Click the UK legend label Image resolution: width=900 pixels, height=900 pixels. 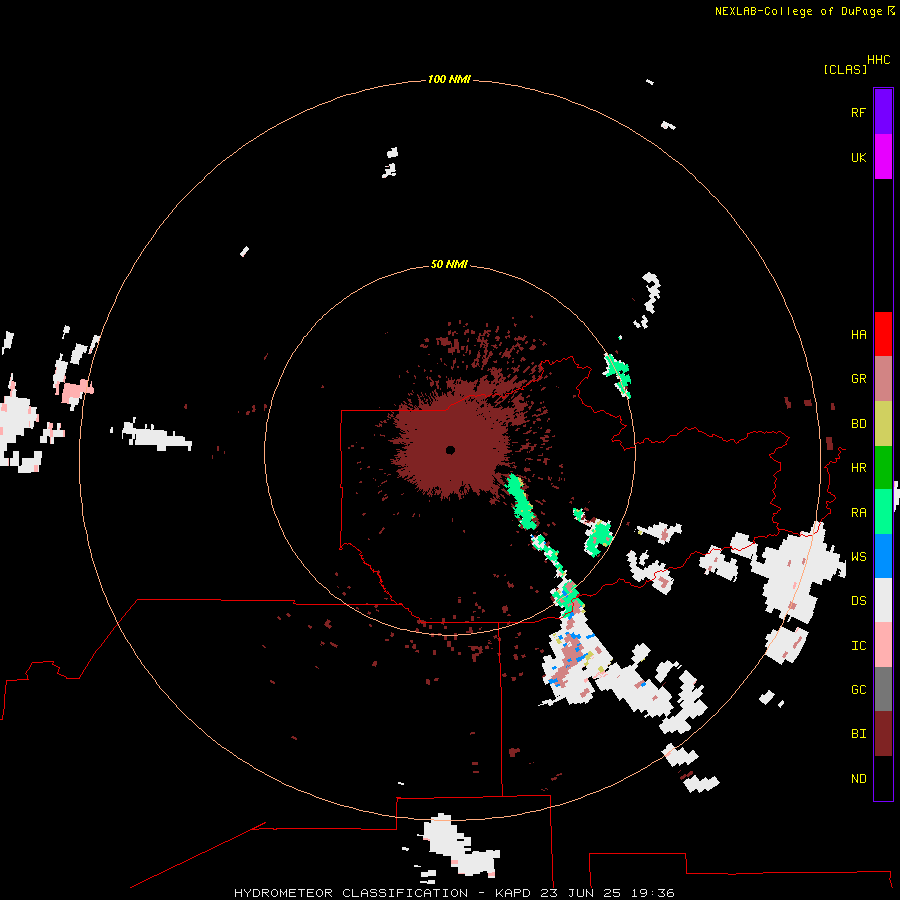click(x=858, y=157)
